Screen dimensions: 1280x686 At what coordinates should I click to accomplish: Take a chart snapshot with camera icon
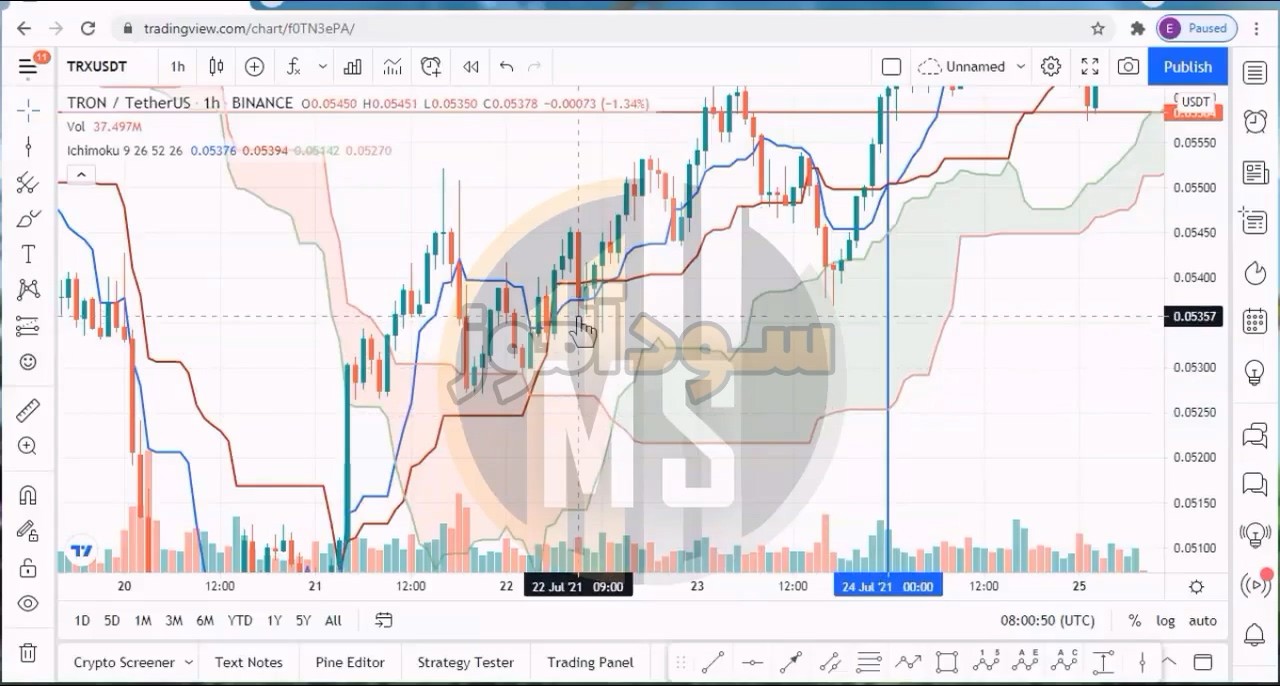coord(1128,67)
